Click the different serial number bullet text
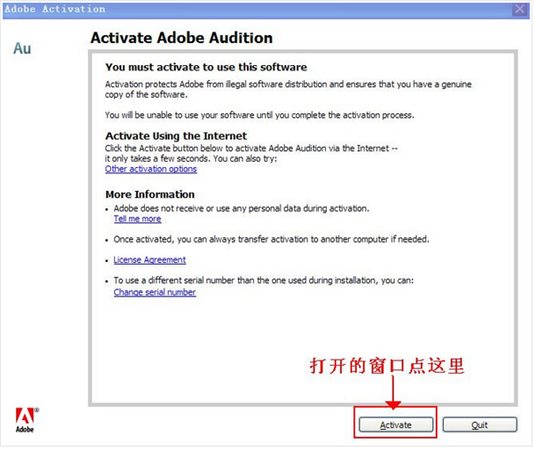 (264, 280)
